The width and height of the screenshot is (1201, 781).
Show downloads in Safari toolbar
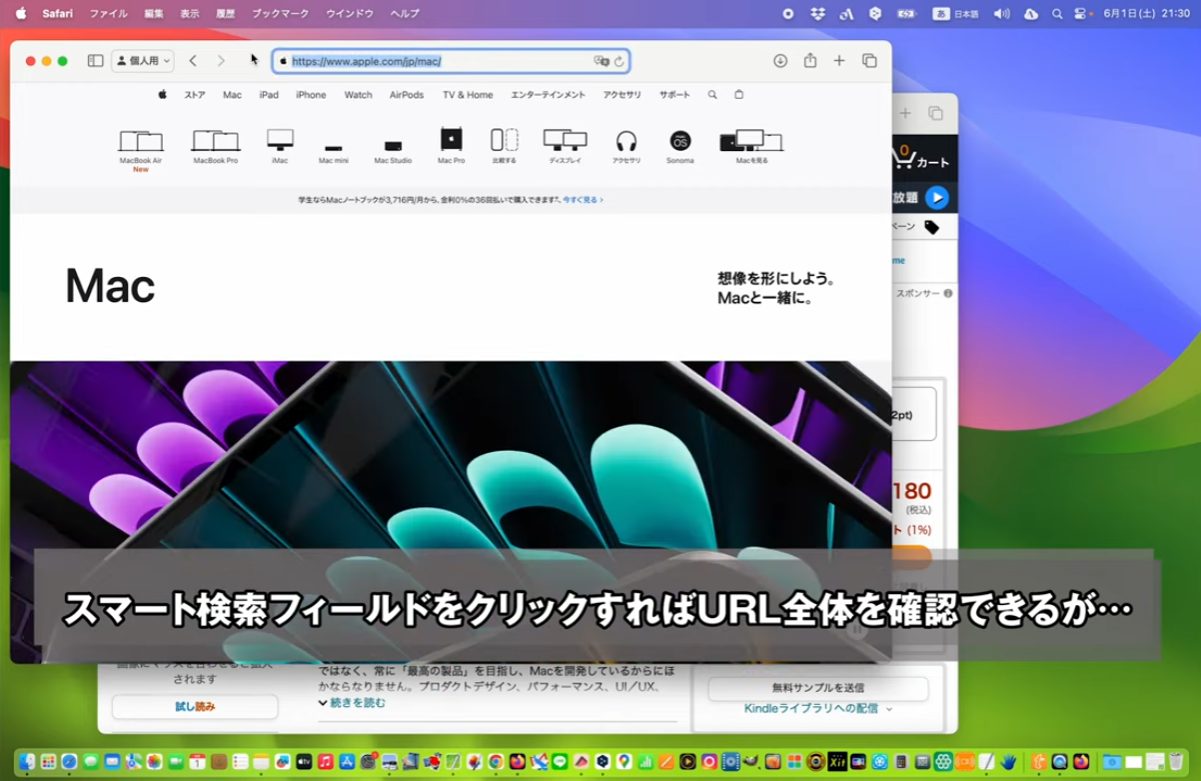(x=781, y=61)
